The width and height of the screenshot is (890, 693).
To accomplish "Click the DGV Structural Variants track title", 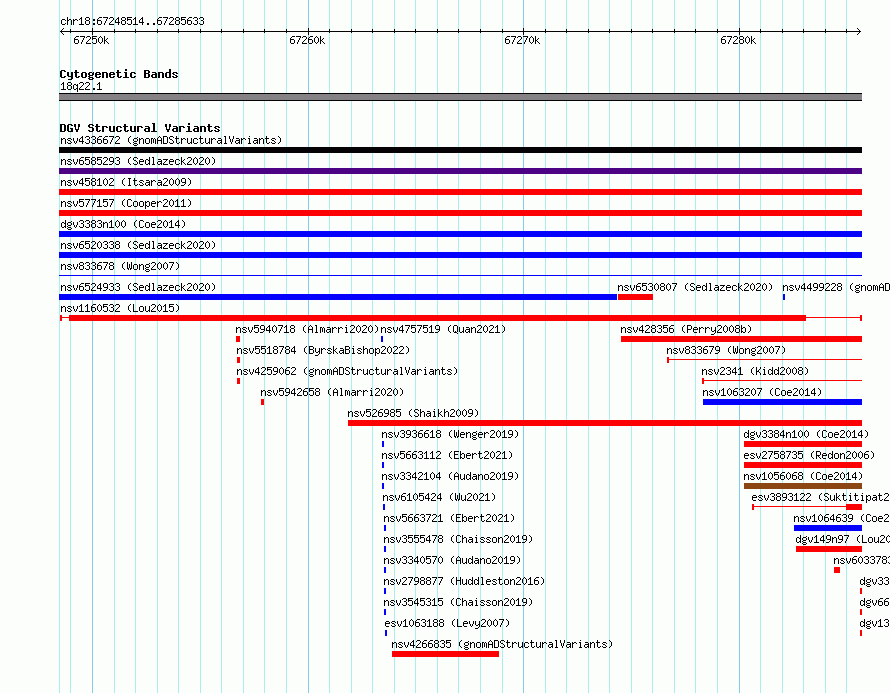I will pyautogui.click(x=140, y=128).
